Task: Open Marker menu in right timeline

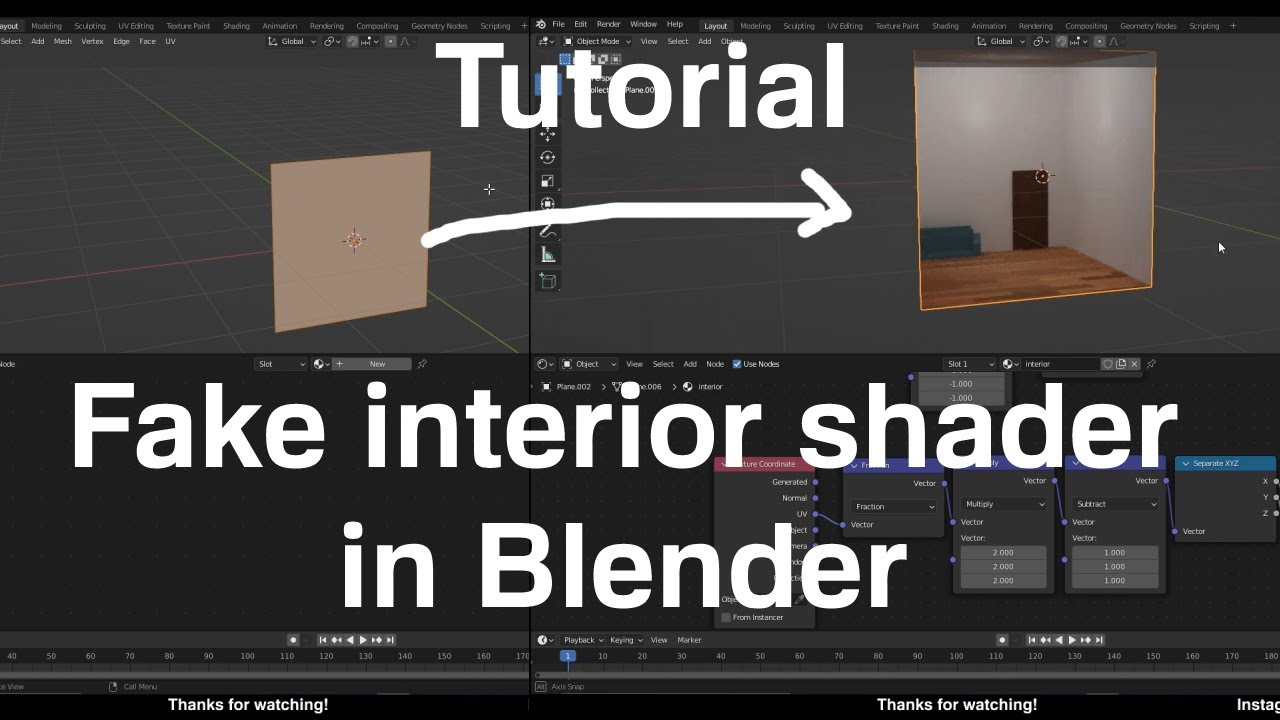Action: click(689, 640)
